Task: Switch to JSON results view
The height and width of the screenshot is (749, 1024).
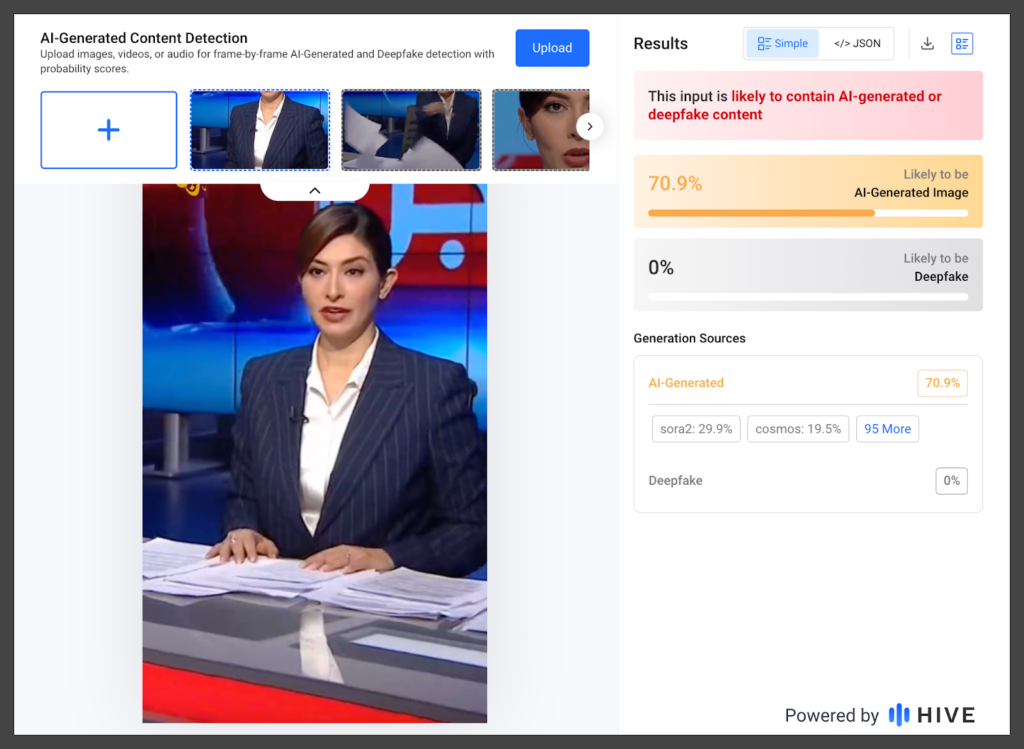Action: click(857, 44)
